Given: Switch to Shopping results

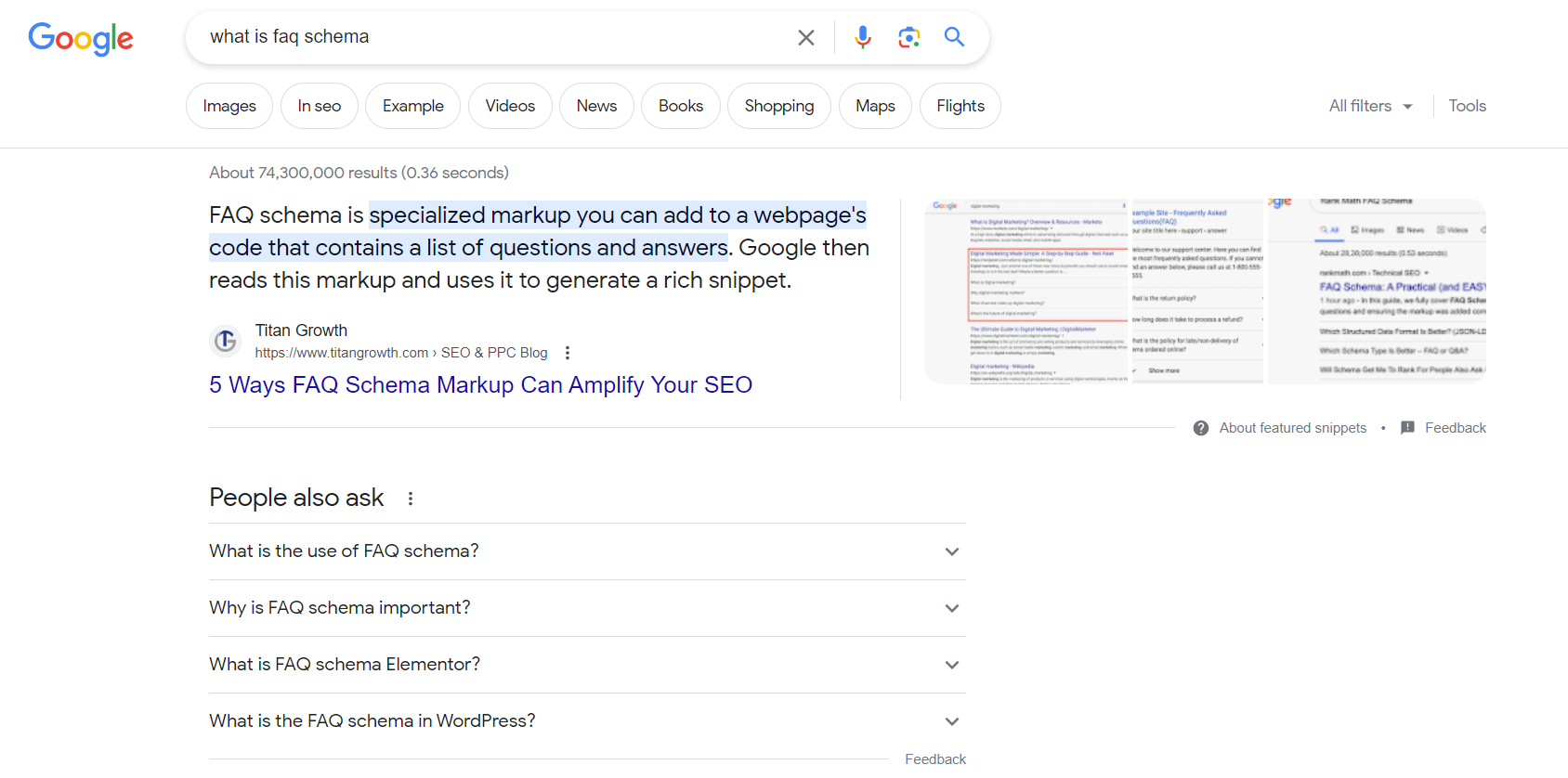Looking at the screenshot, I should pyautogui.click(x=779, y=106).
